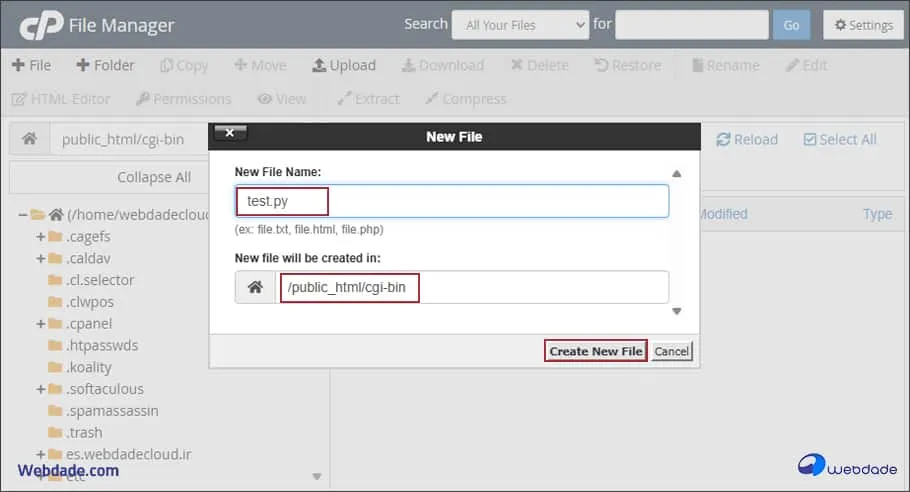Click the home icon beside the path field
910x492 pixels.
29,139
